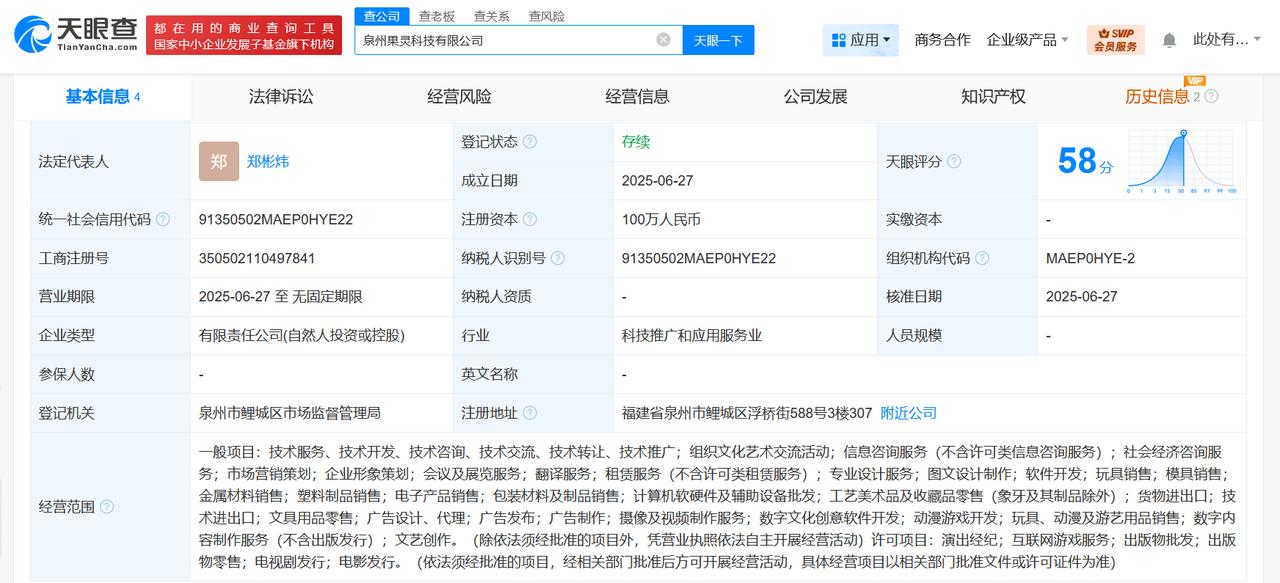Select credit code 91350502MAEP0HYE22 in 统一社会信用代码 row
The width and height of the screenshot is (1280, 583).
click(276, 219)
